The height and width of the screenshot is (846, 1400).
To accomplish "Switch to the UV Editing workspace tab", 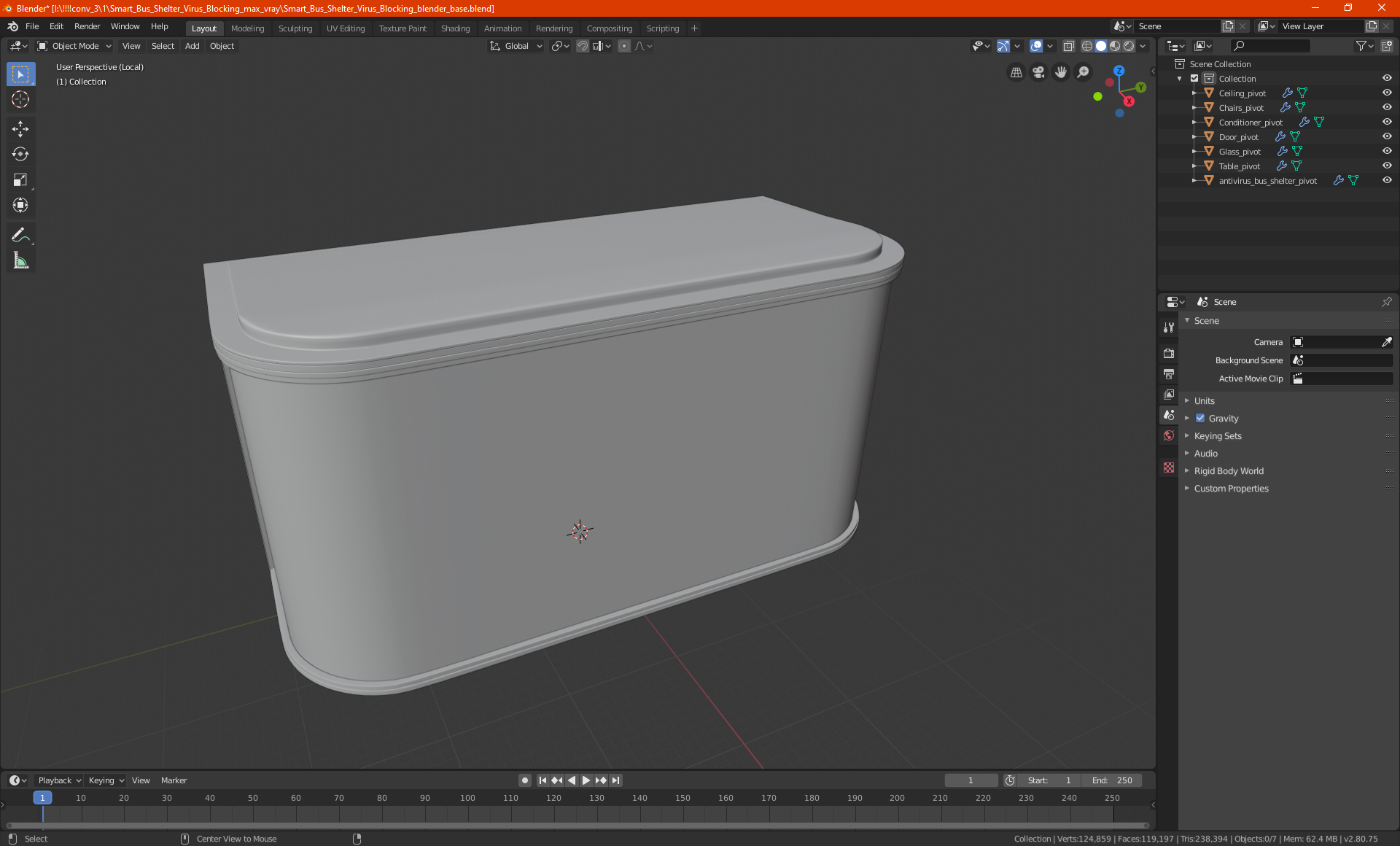I will (346, 28).
